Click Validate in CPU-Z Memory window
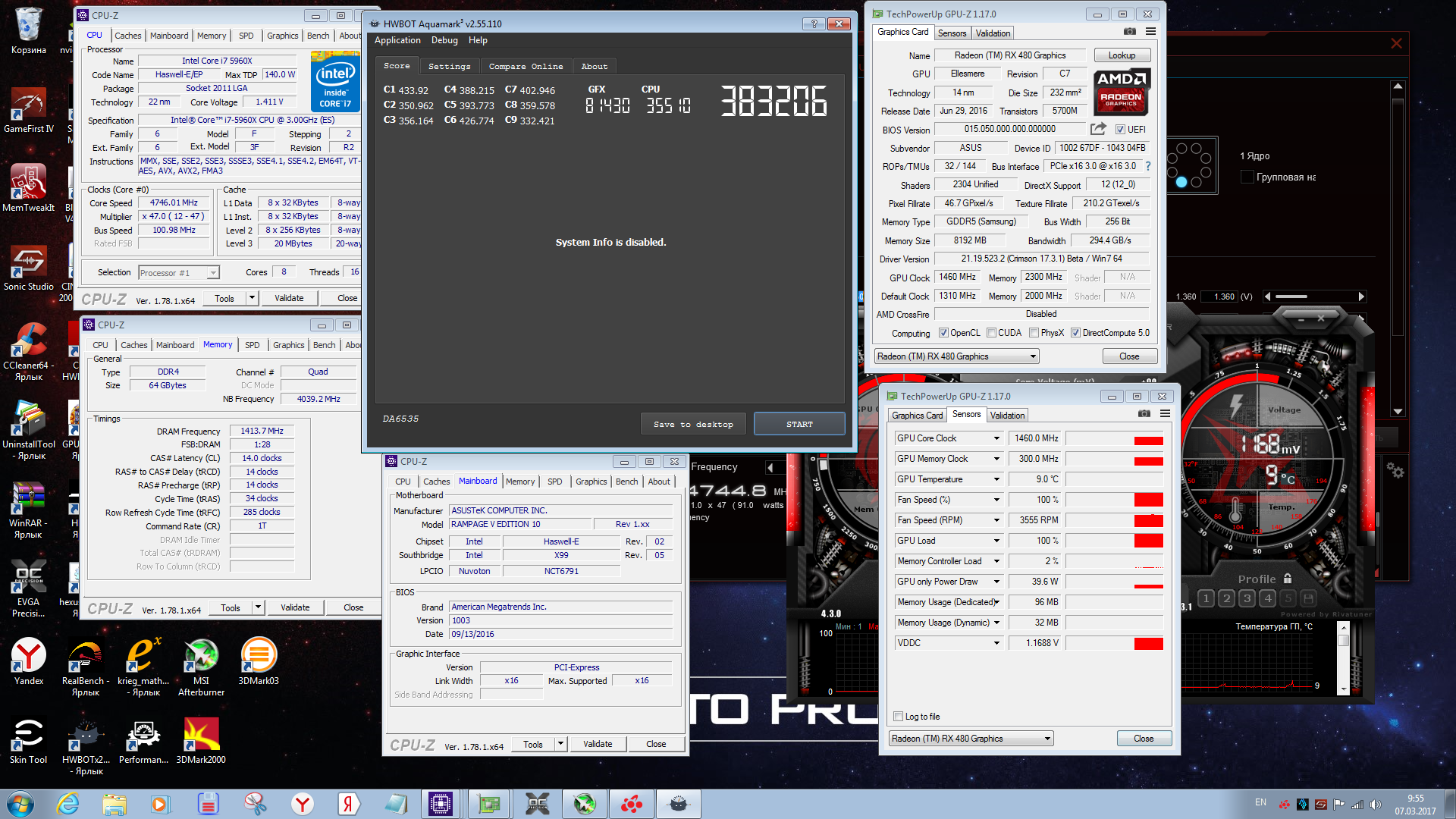1456x819 pixels. [295, 607]
